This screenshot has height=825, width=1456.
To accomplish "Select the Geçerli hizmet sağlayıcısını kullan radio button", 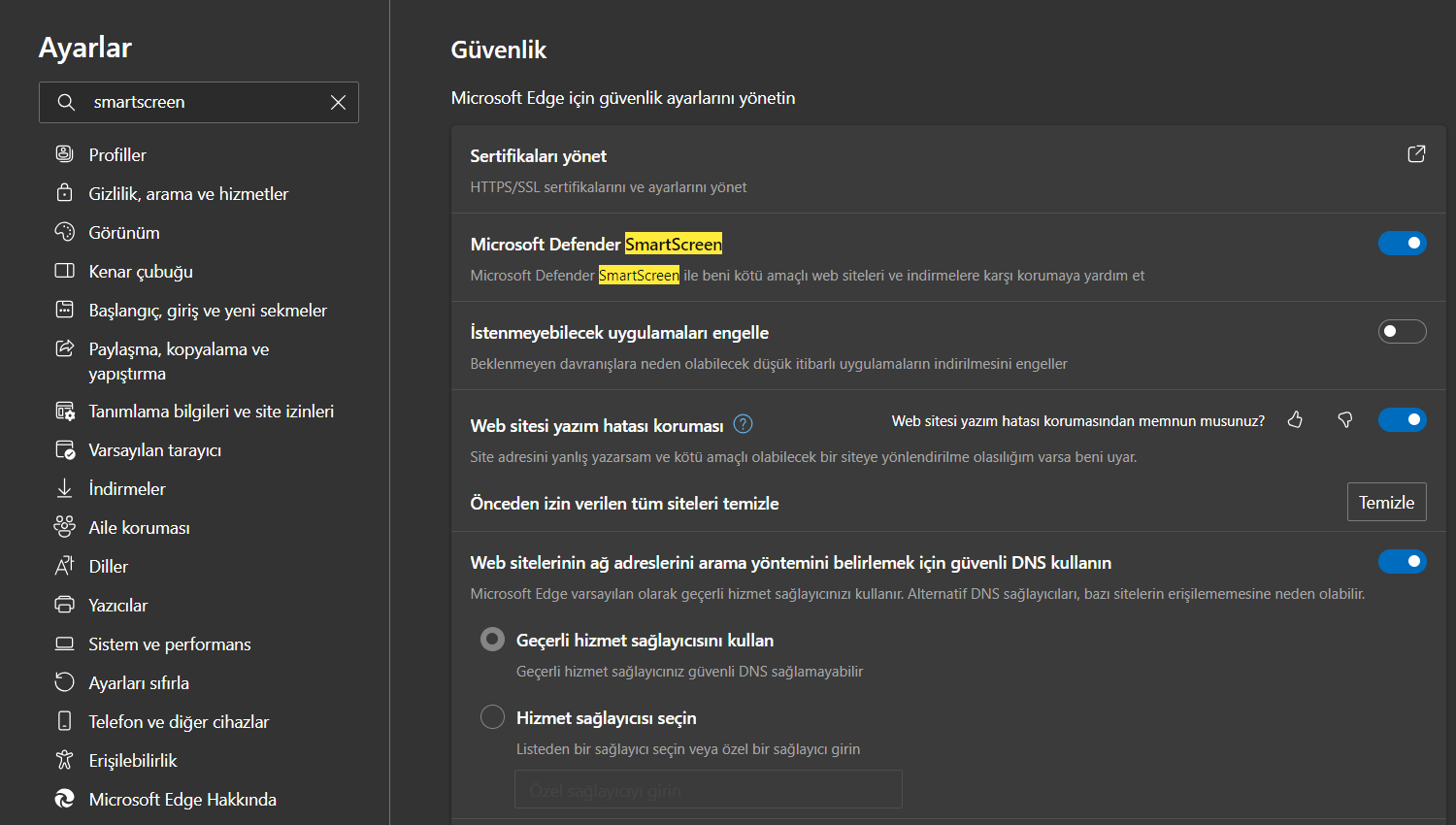I will pos(493,639).
